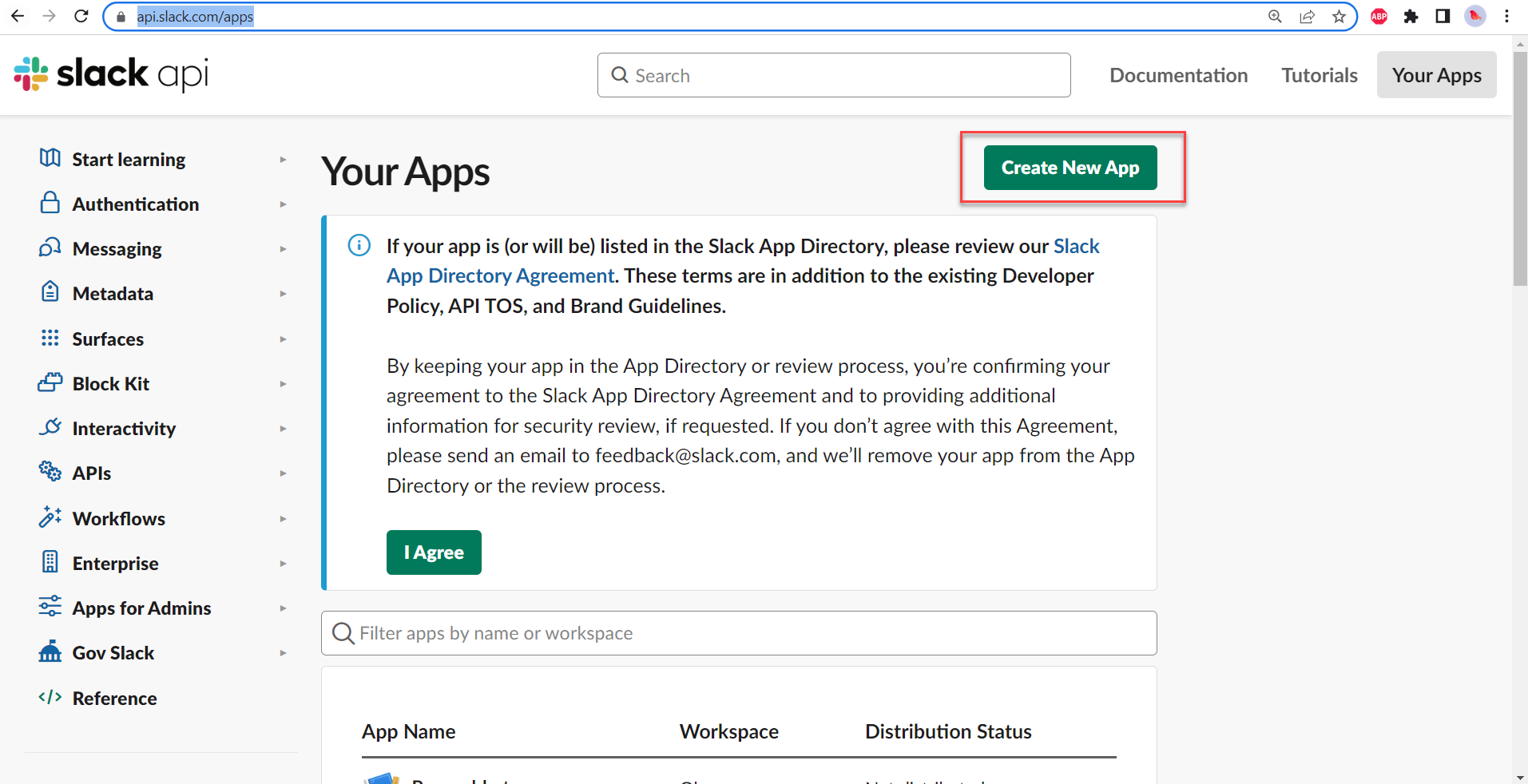Screen dimensions: 1528x784
Task: Open Adblock Plus extension icon
Action: point(1379,17)
